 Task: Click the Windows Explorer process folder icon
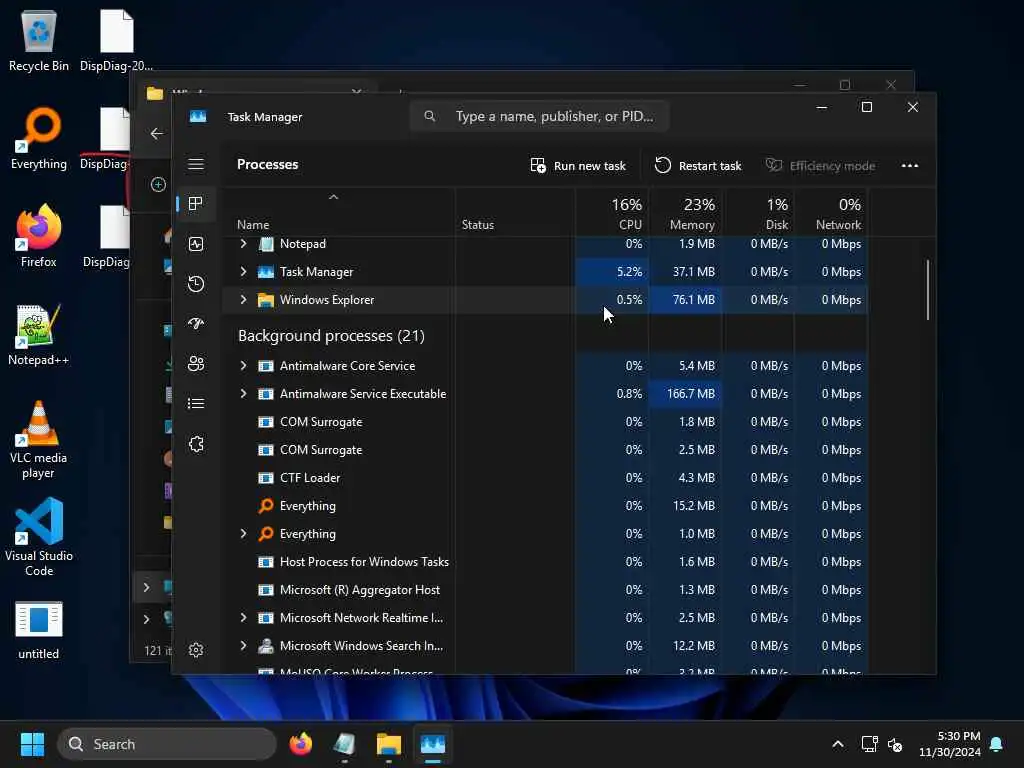click(266, 300)
